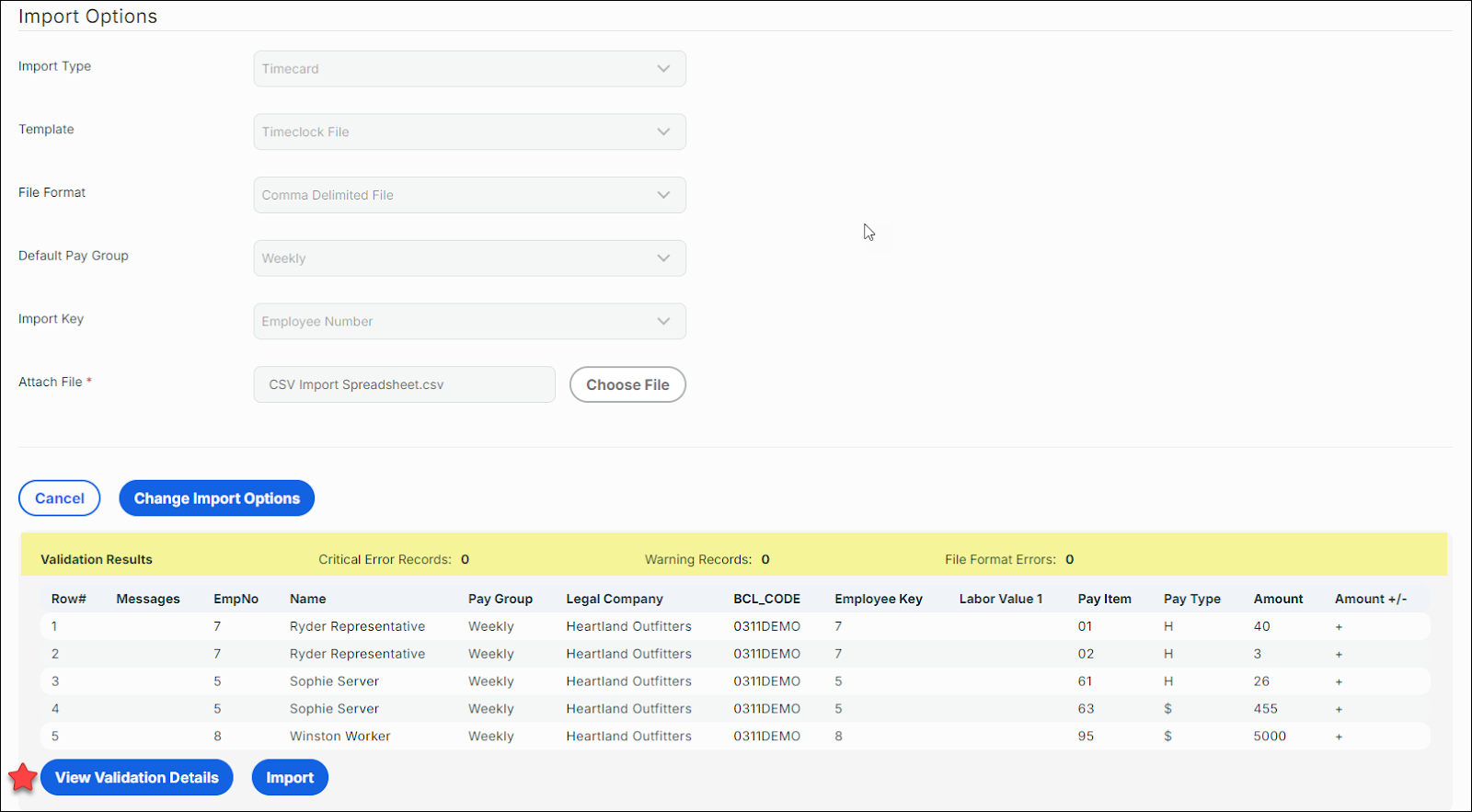The image size is (1472, 812).
Task: Click the Import button
Action: tap(290, 778)
